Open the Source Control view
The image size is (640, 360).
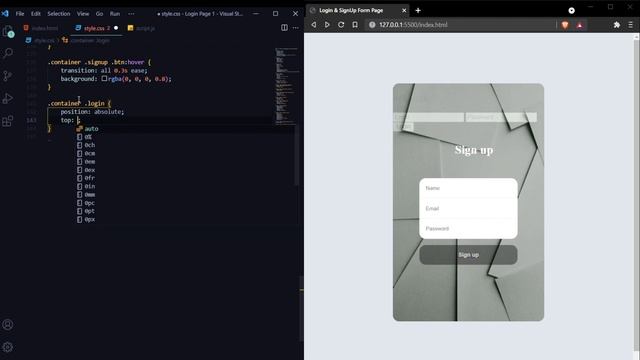(8, 76)
